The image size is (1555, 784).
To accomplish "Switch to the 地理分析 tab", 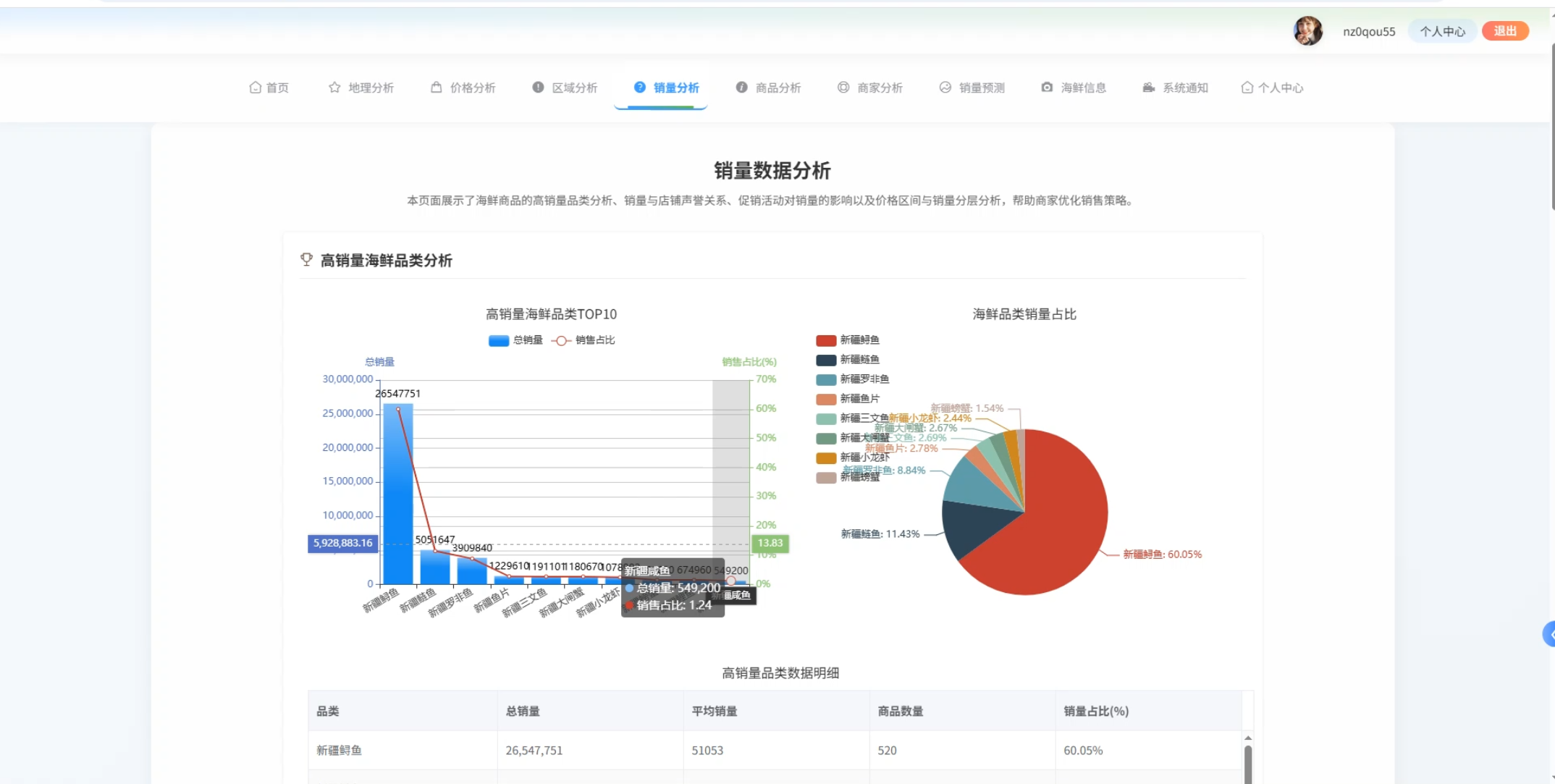I will pyautogui.click(x=361, y=88).
